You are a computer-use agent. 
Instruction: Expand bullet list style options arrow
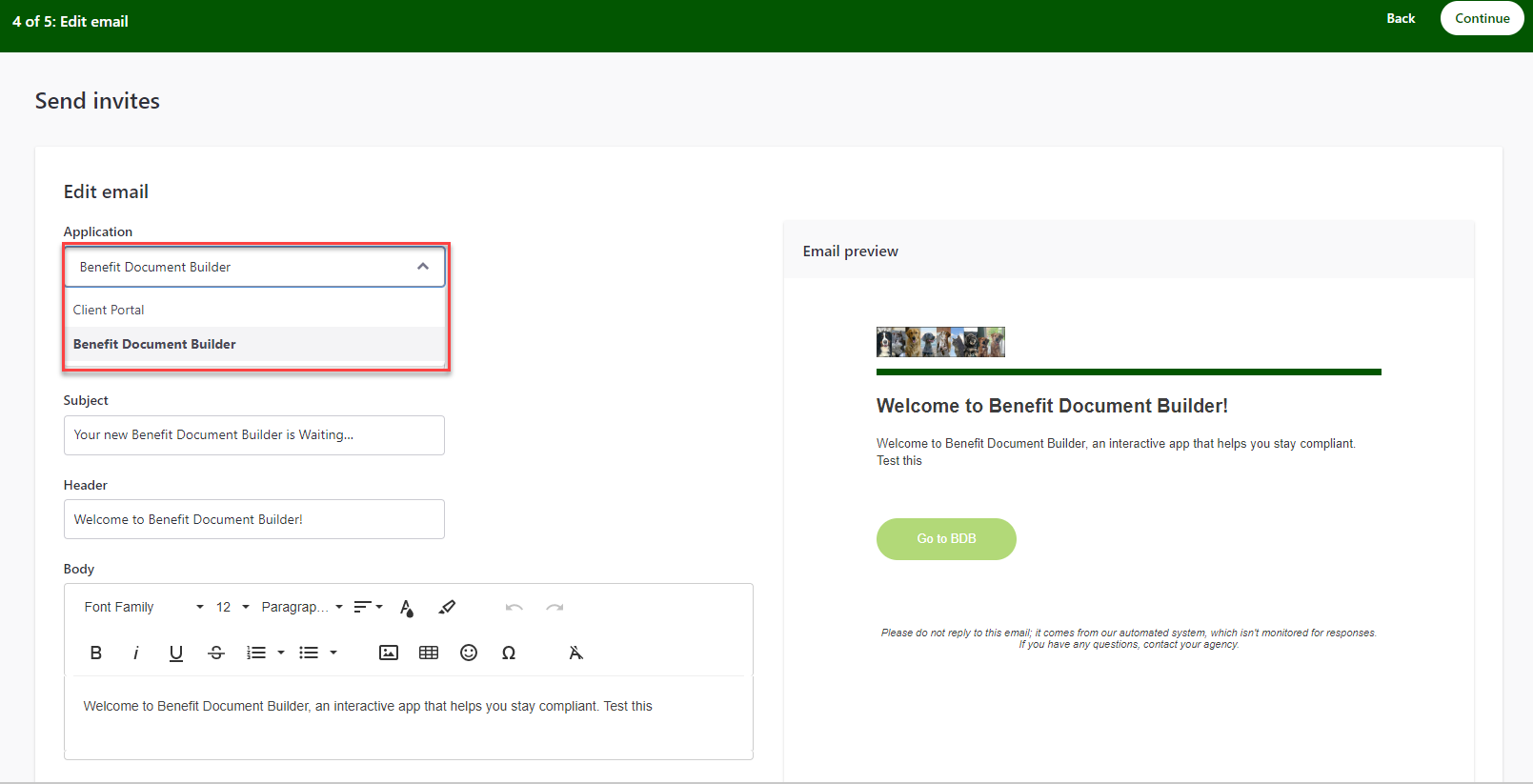(333, 653)
